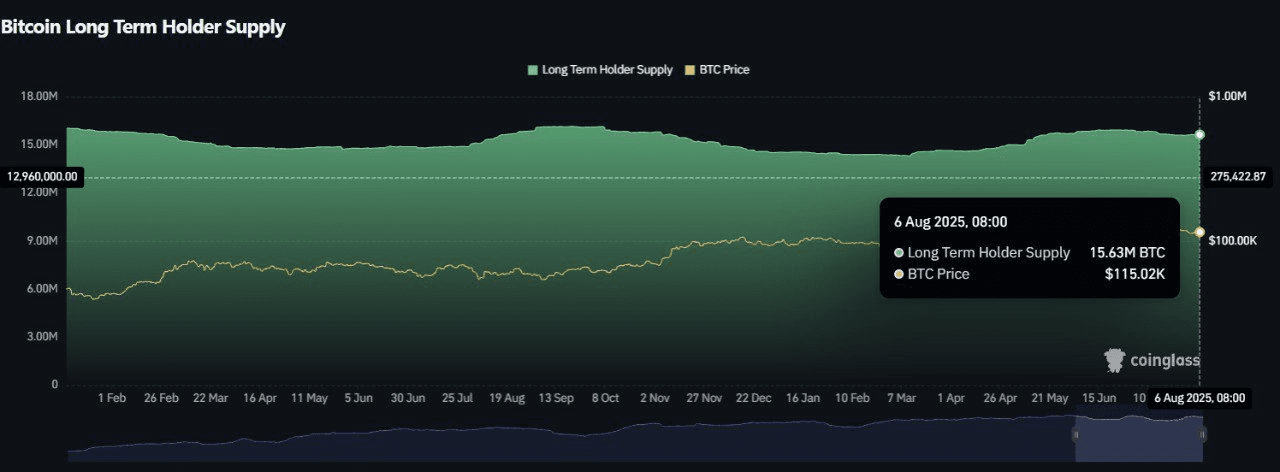The image size is (1280, 472).
Task: Click the 12,960,000.00 left axis label
Action: pyautogui.click(x=43, y=177)
